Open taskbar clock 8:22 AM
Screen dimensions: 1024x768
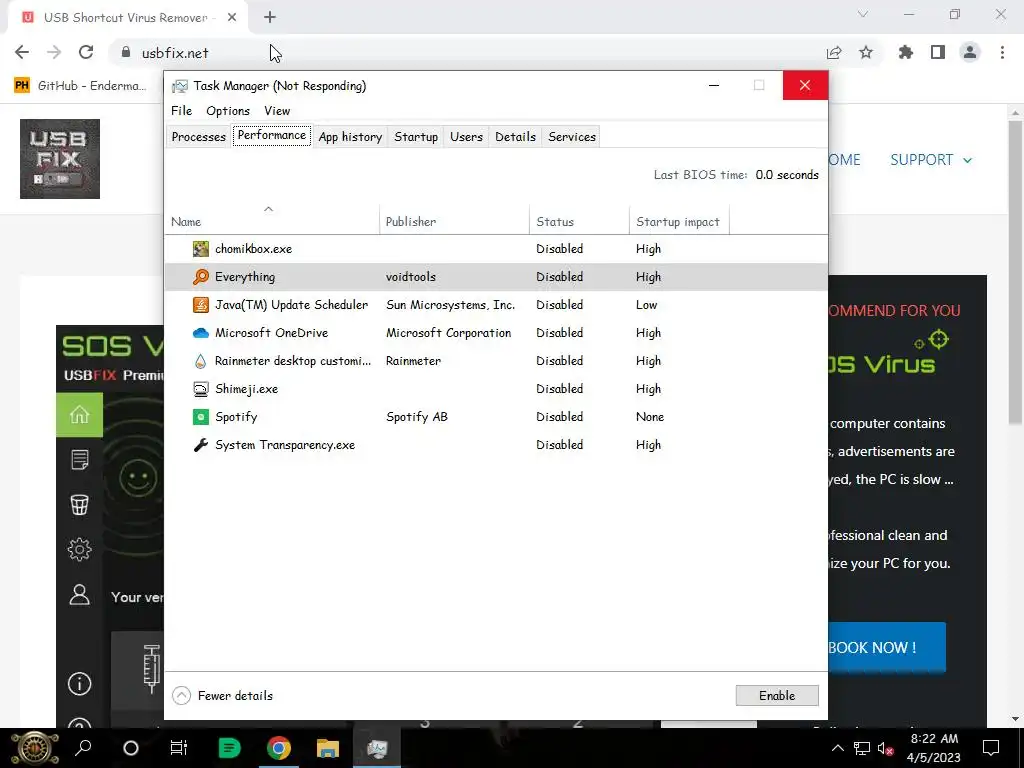tap(934, 748)
